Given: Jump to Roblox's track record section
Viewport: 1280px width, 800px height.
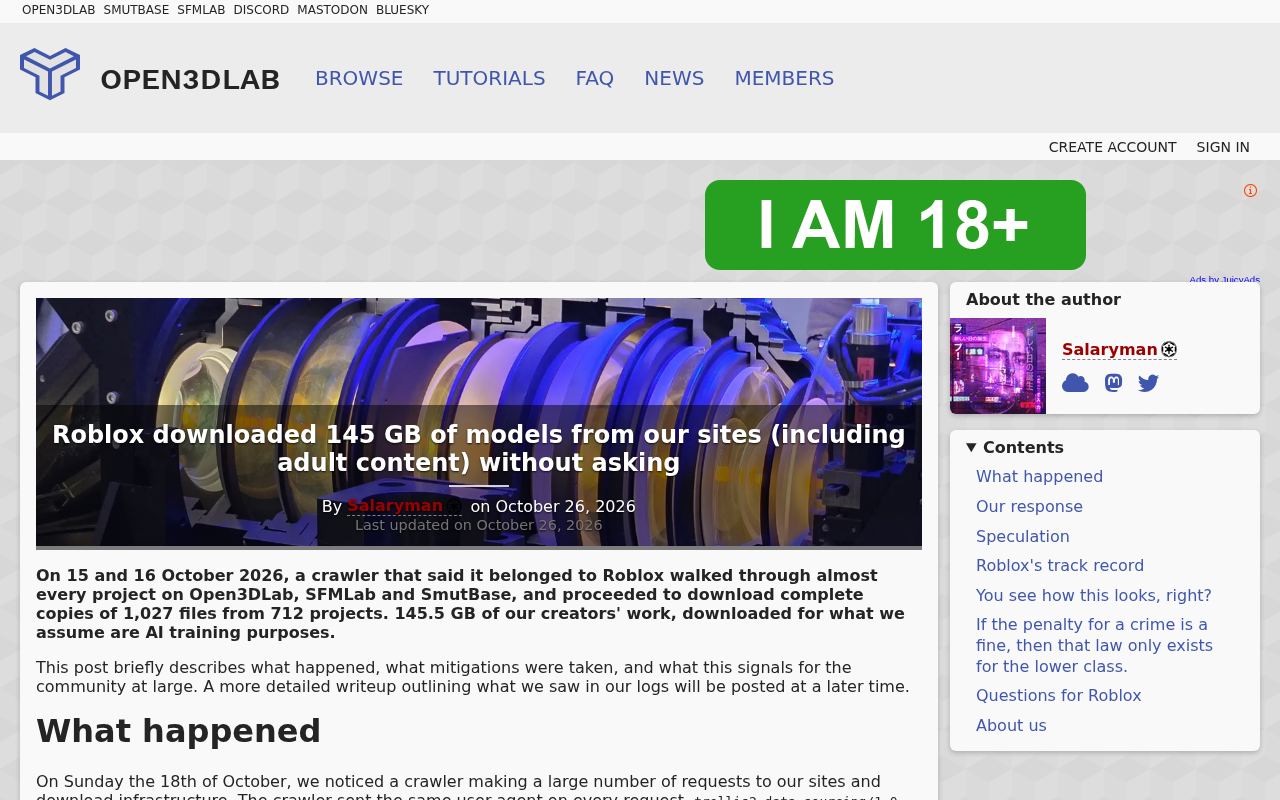Looking at the screenshot, I should pos(1060,566).
